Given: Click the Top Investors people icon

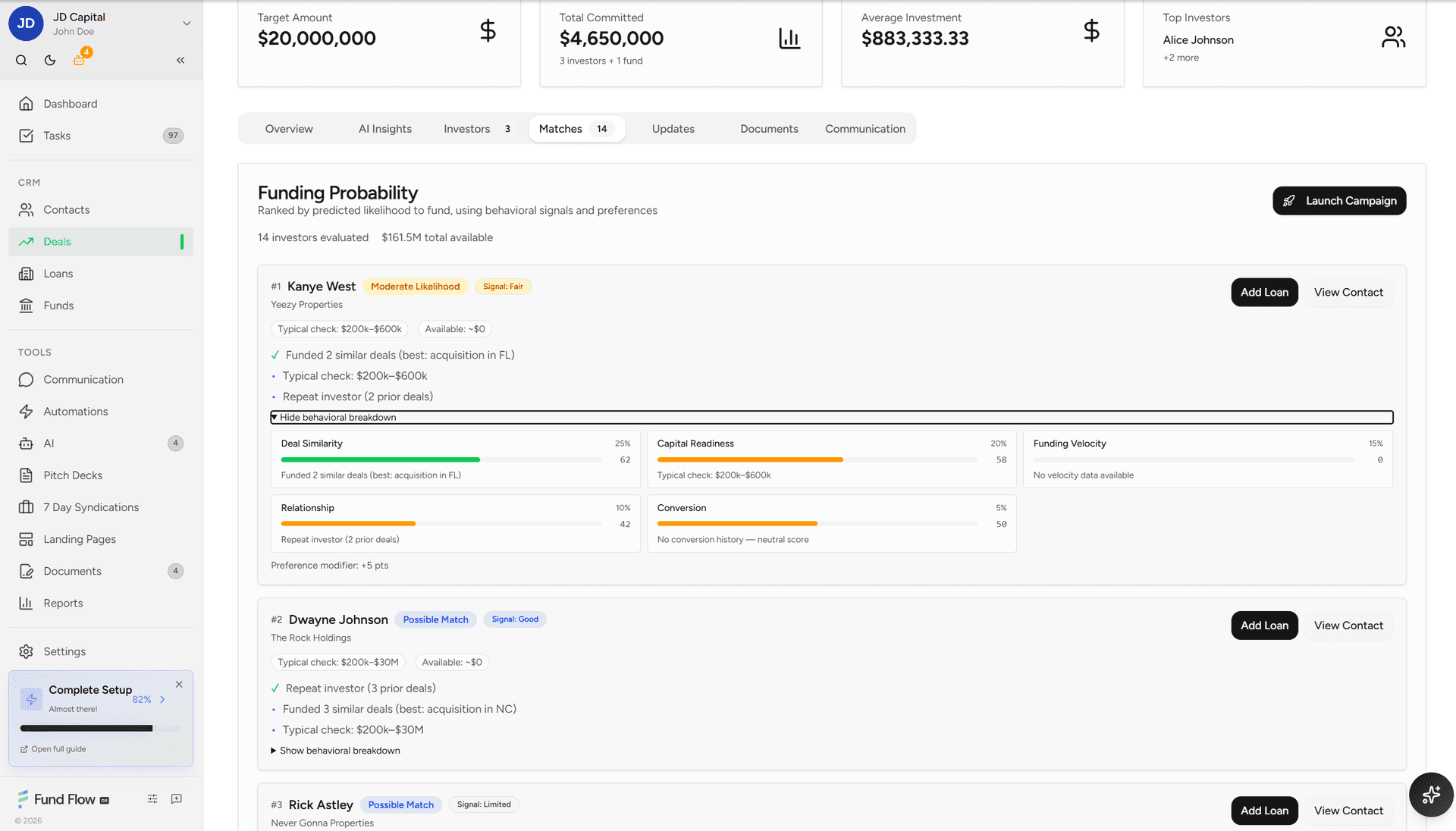Looking at the screenshot, I should (x=1393, y=37).
